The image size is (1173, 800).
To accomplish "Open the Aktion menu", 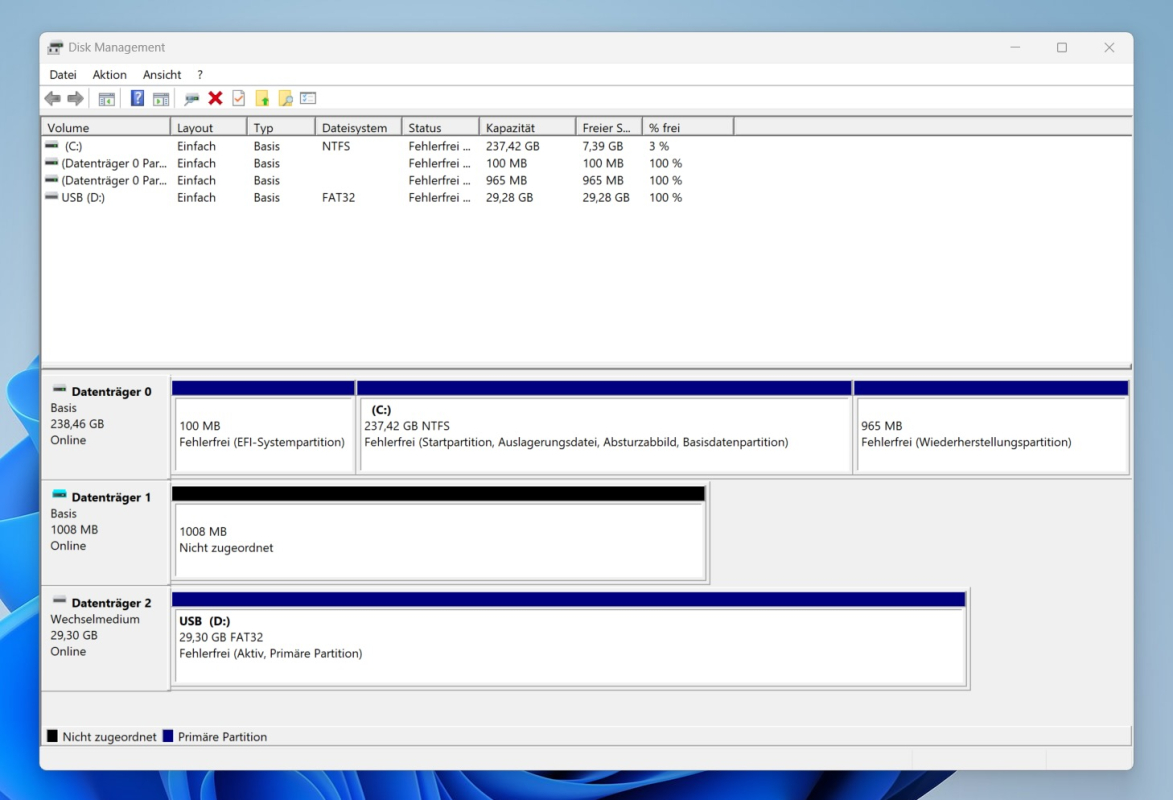I will coord(109,75).
